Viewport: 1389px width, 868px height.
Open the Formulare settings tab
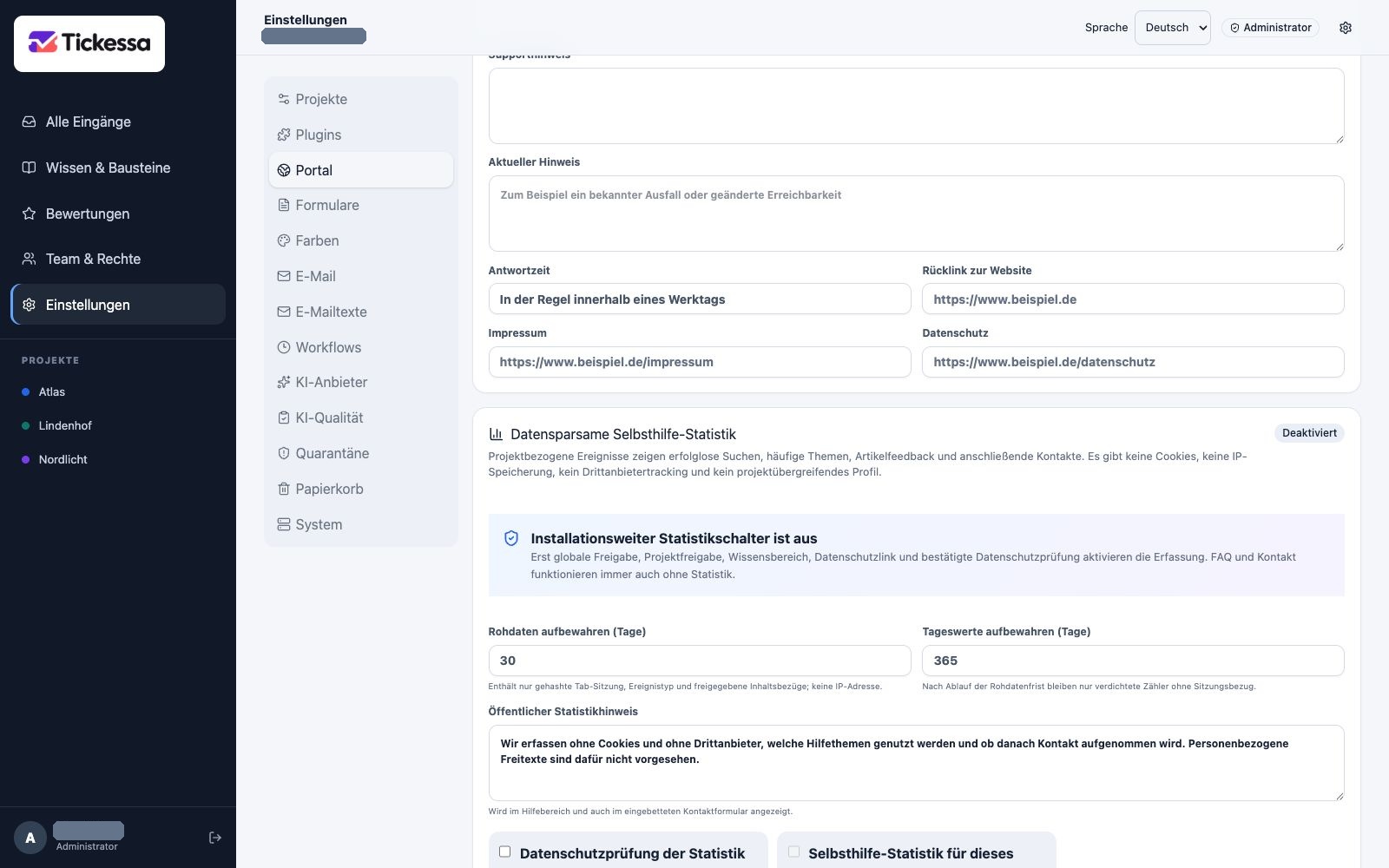click(x=361, y=205)
